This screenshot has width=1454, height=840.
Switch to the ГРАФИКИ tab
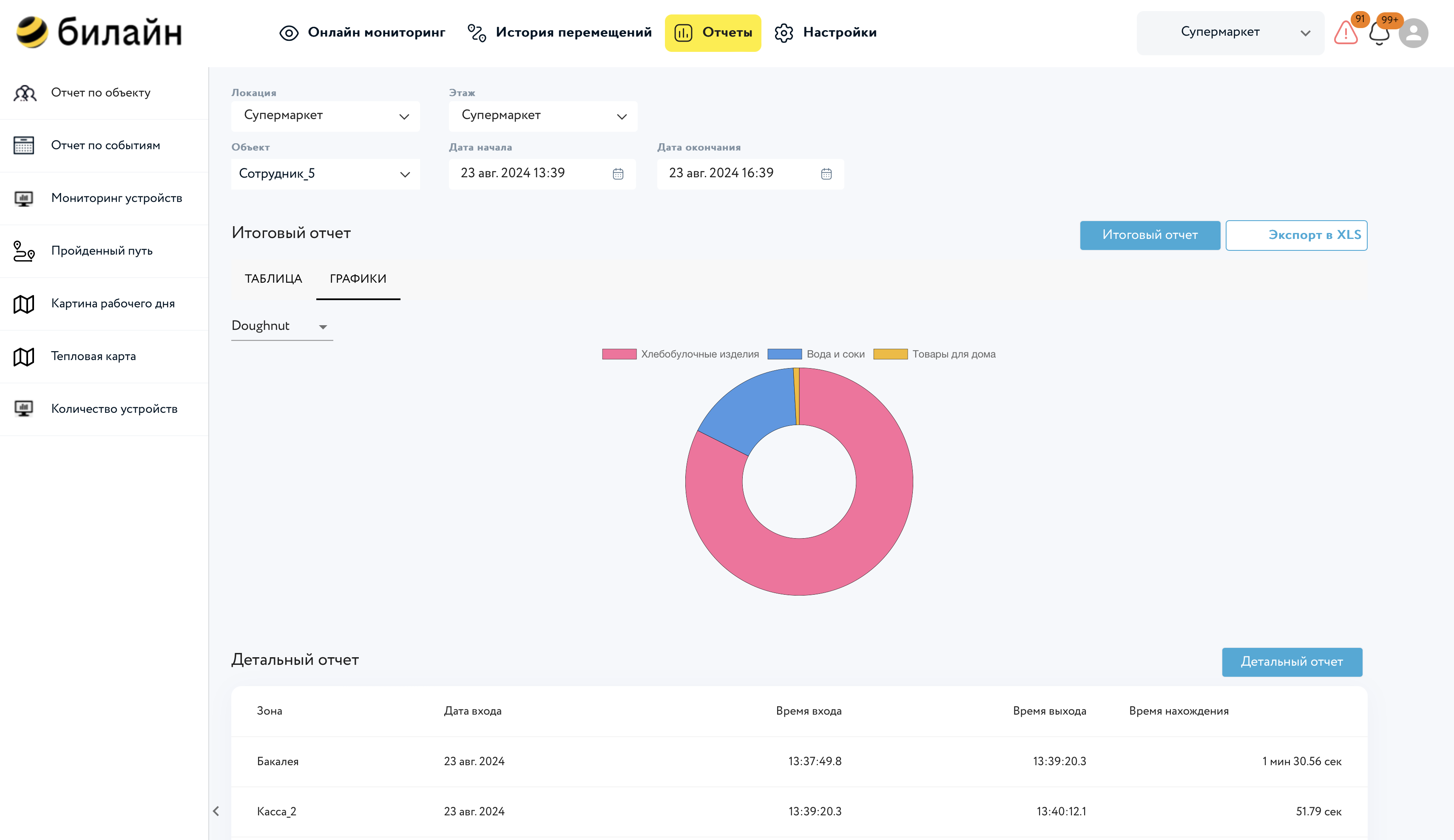(357, 279)
